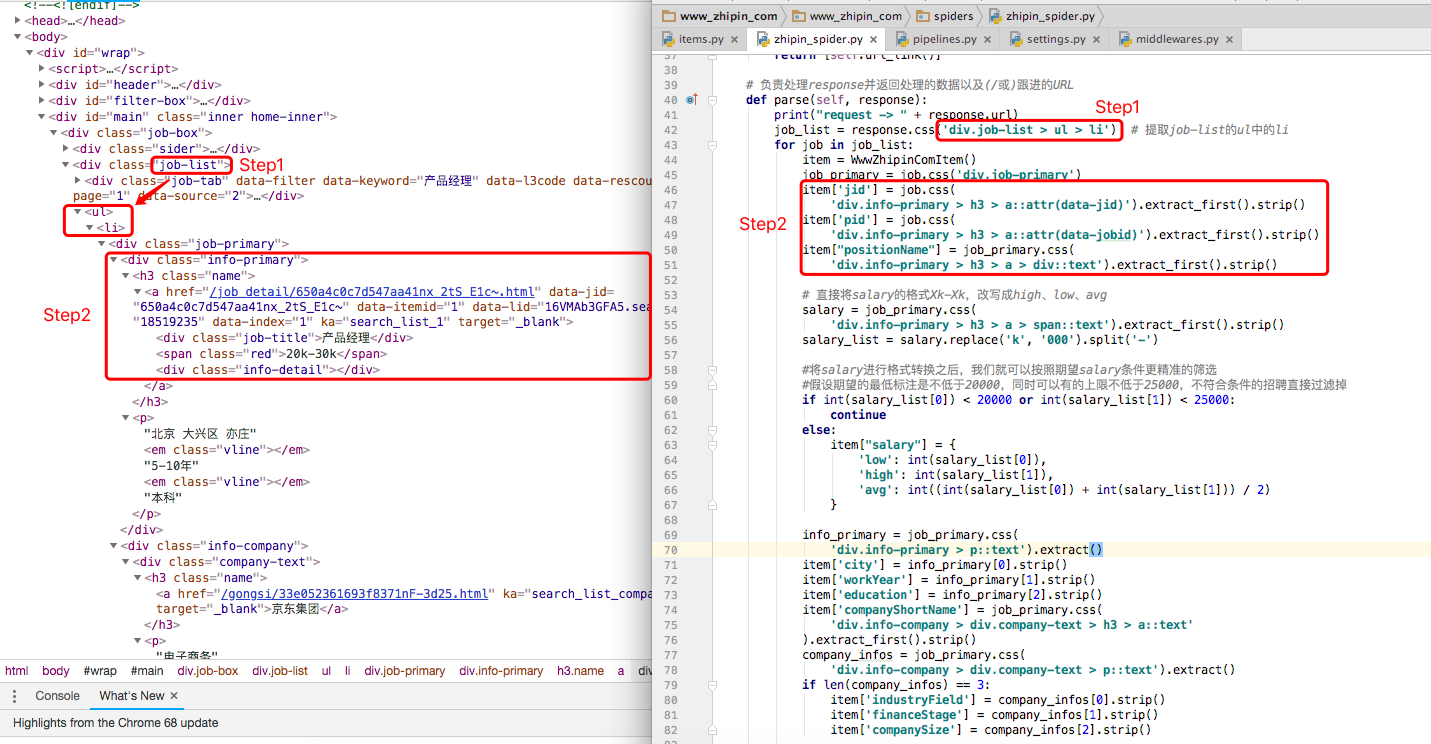Expand the div id header node
The height and width of the screenshot is (744, 1431).
(x=42, y=85)
